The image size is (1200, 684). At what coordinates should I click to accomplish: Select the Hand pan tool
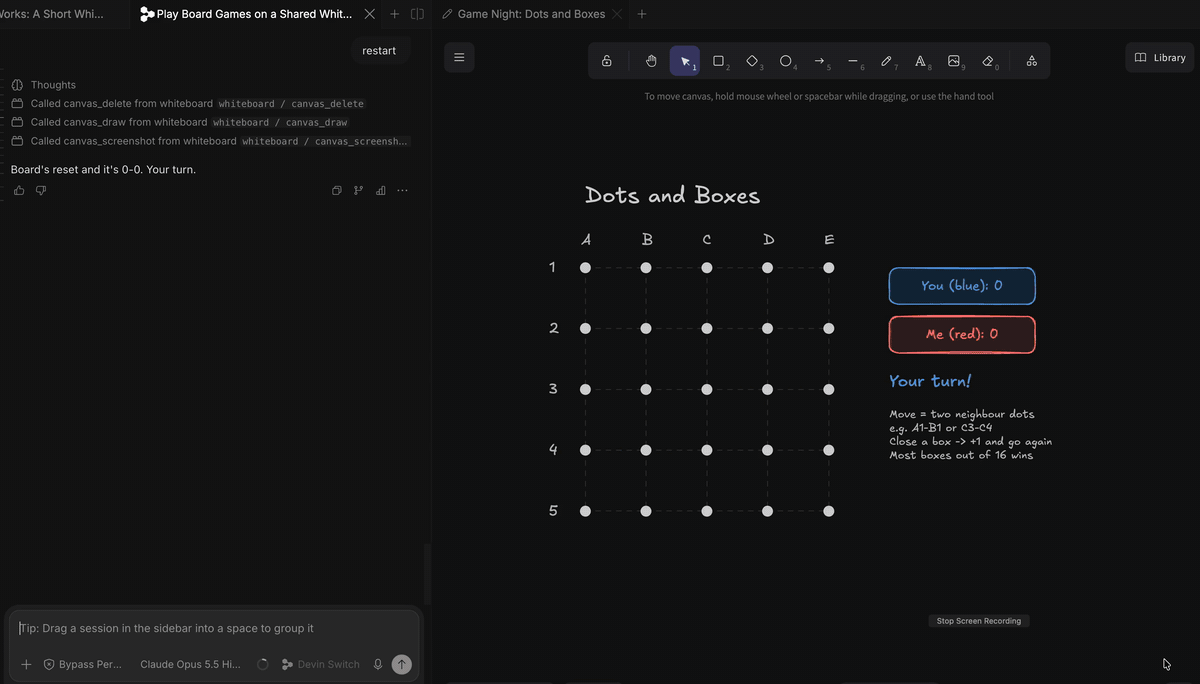(x=651, y=61)
